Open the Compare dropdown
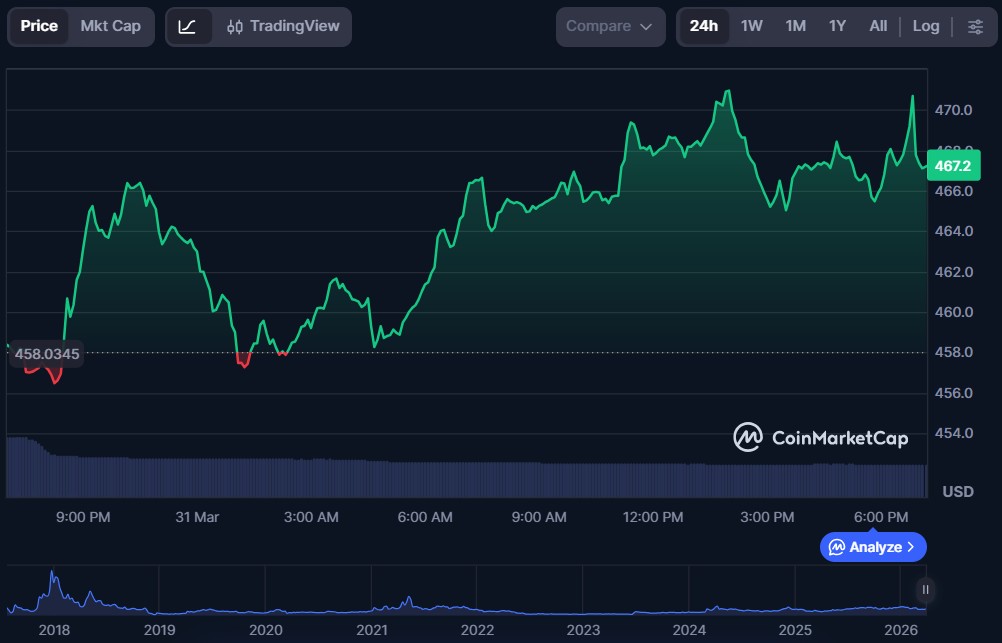 (608, 26)
